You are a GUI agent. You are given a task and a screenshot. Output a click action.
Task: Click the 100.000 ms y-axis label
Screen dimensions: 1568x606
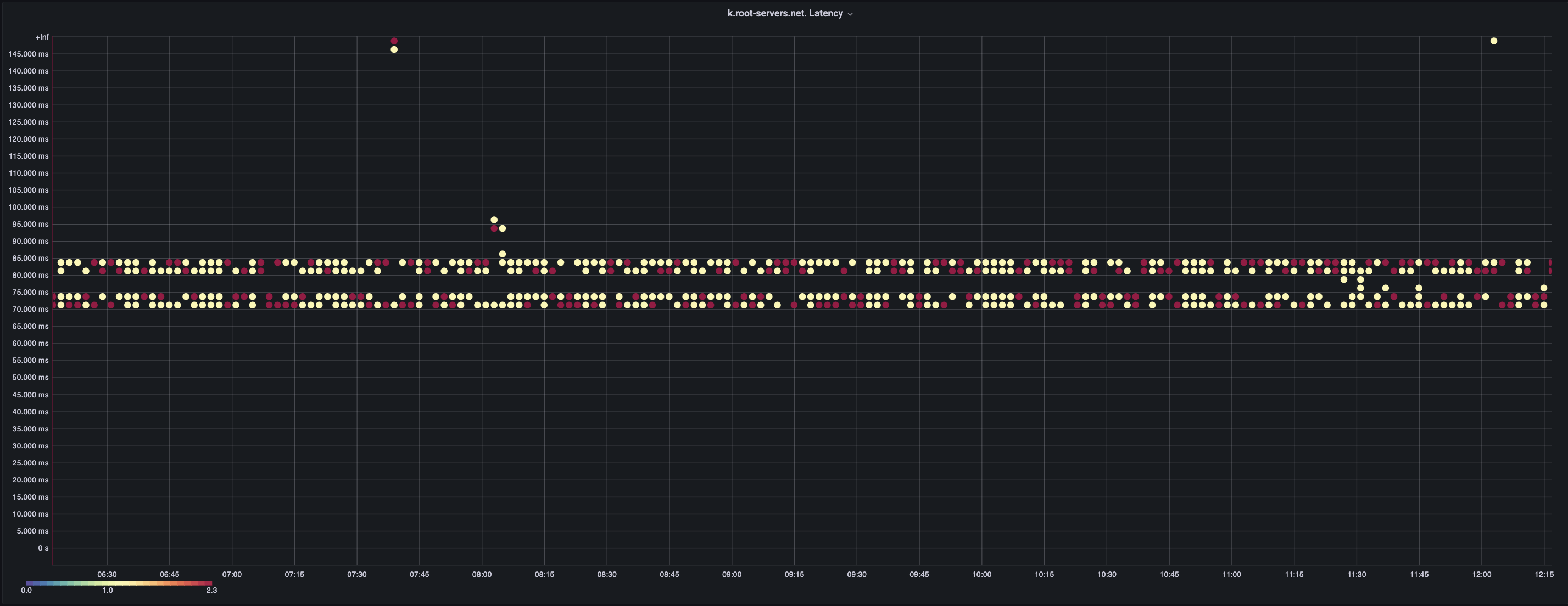pyautogui.click(x=28, y=207)
